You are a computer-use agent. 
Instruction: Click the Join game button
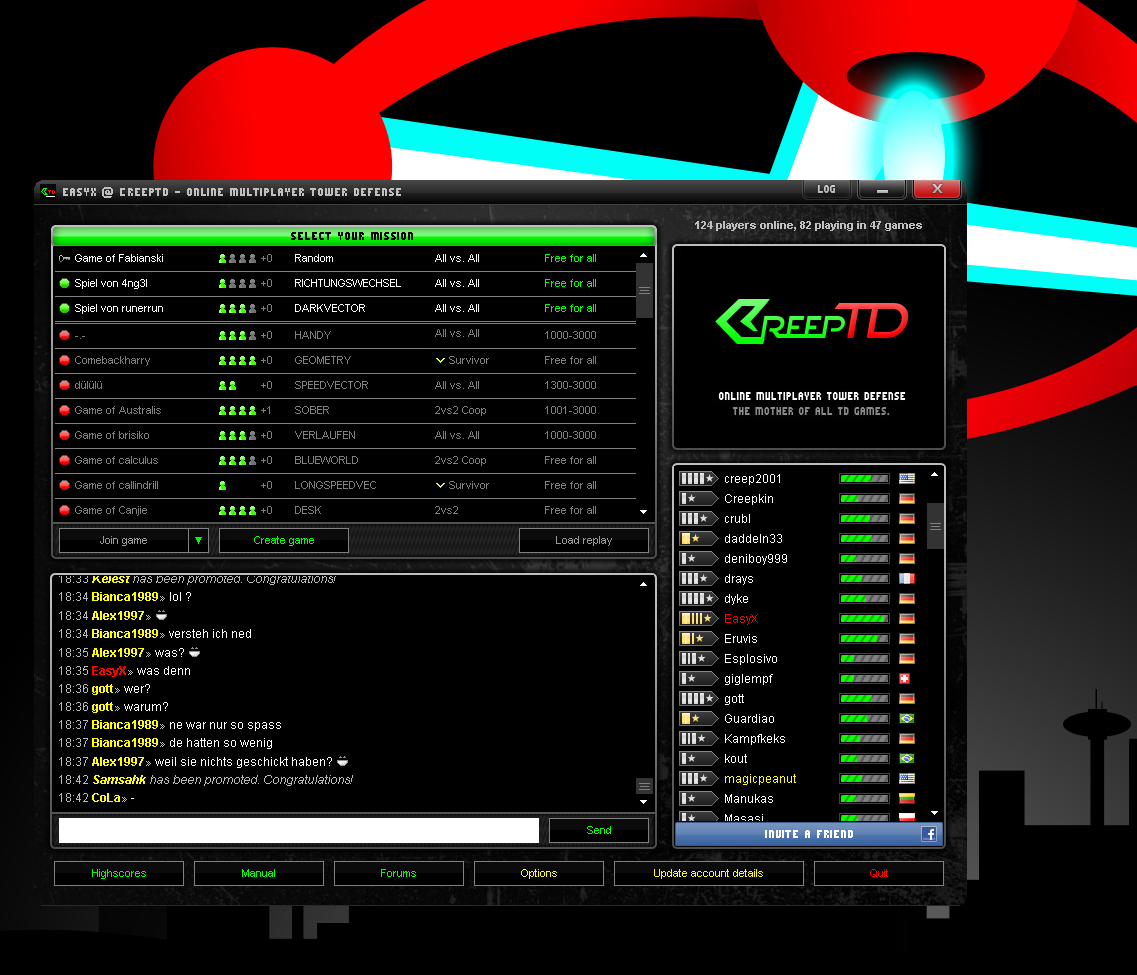[x=123, y=541]
